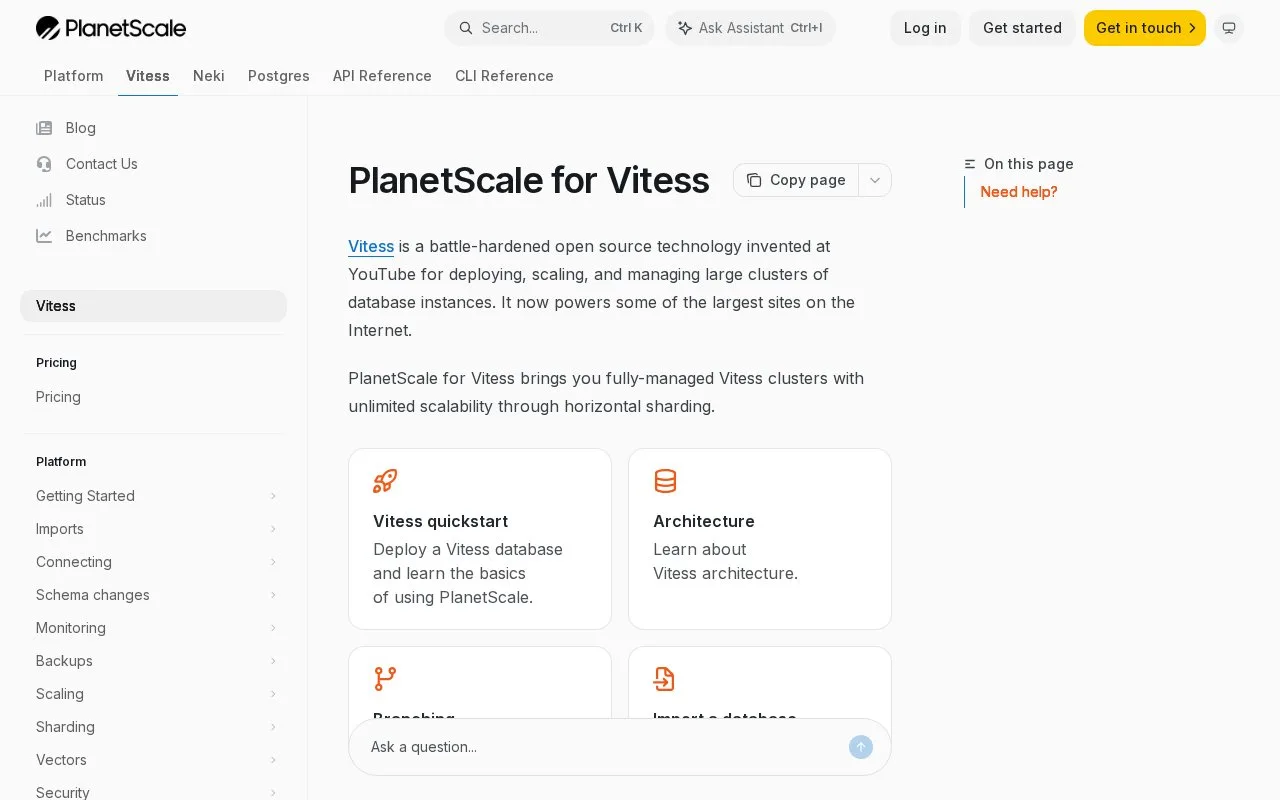This screenshot has height=800, width=1280.
Task: Click the Benchmarks chart icon
Action: [x=44, y=236]
